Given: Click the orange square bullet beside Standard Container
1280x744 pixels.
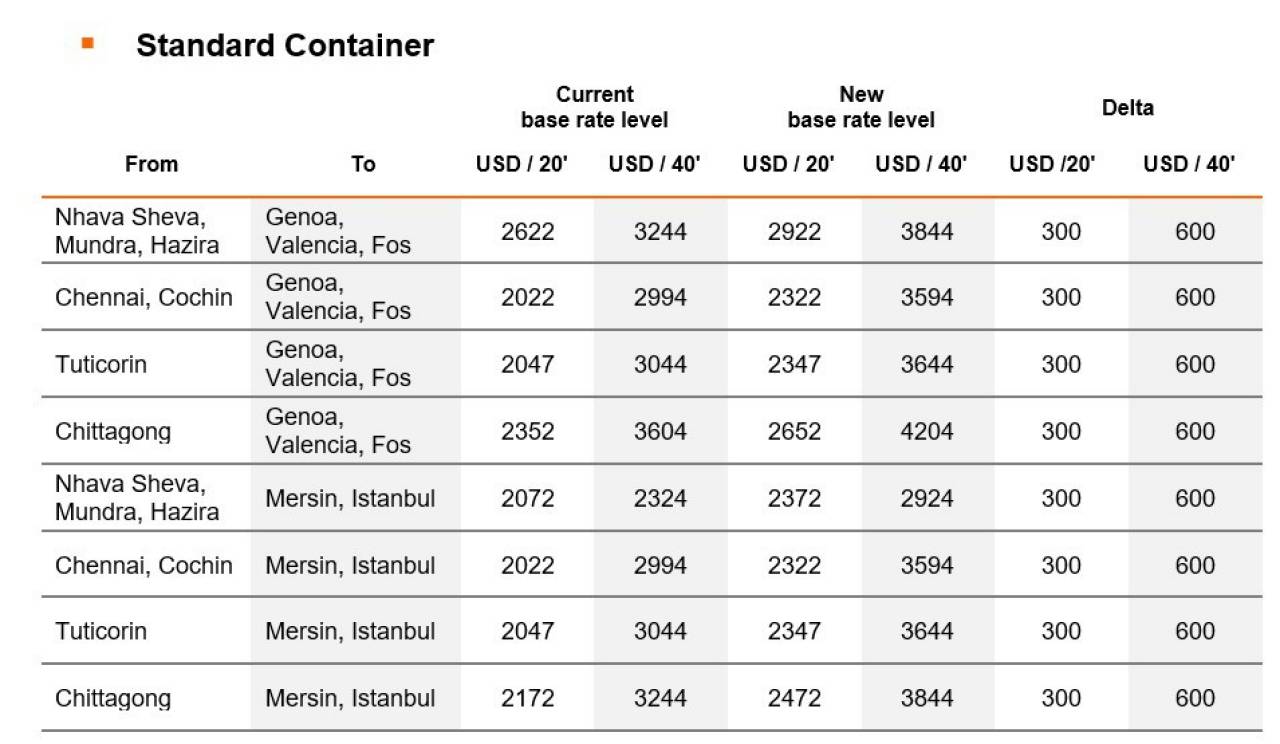Looking at the screenshot, I should 88,43.
